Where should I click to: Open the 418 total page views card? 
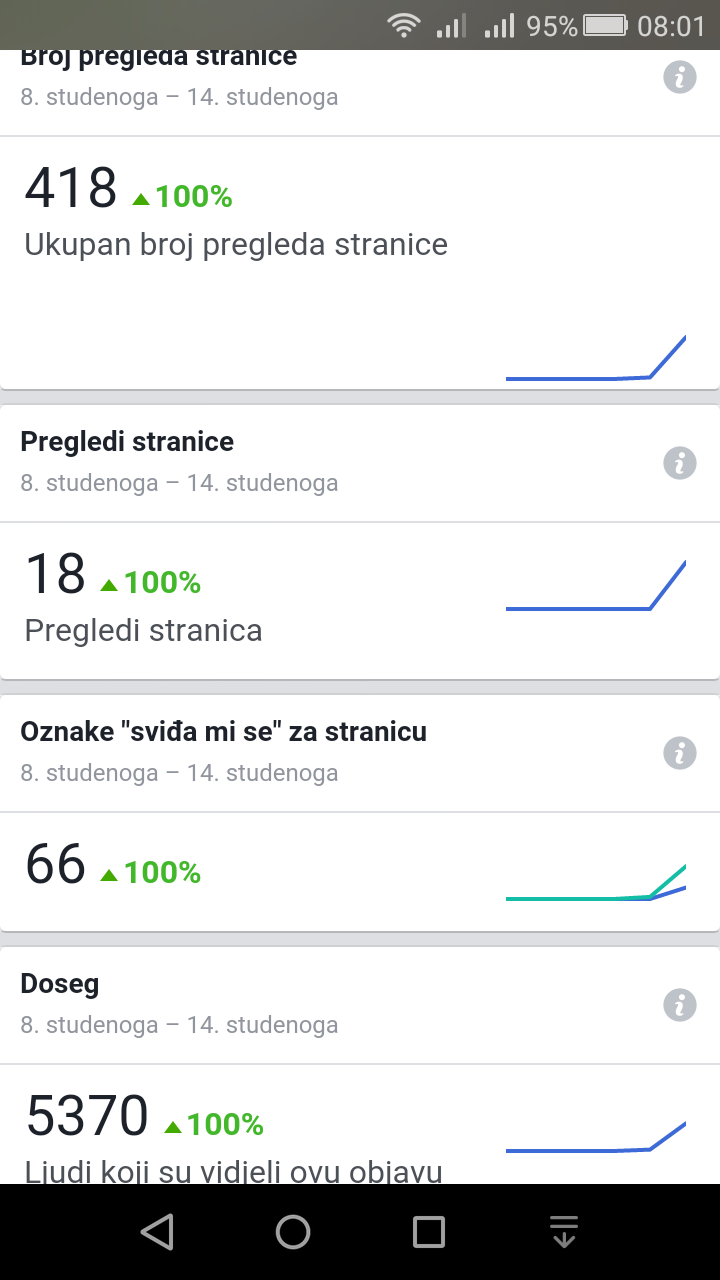point(360,263)
